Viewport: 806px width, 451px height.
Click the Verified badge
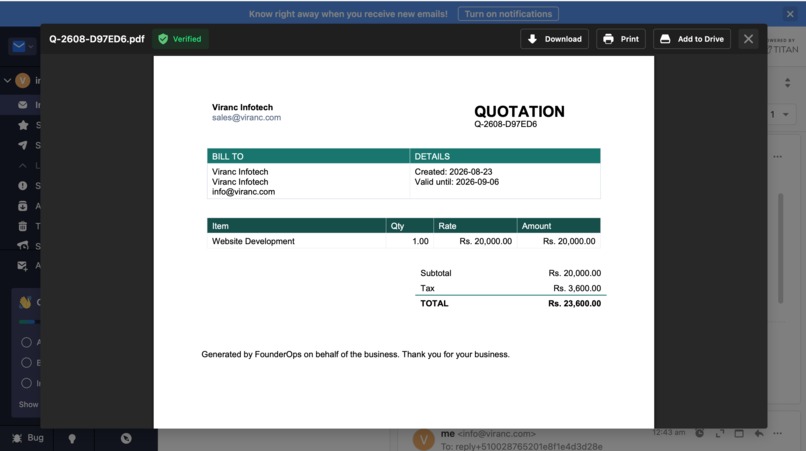coord(180,39)
